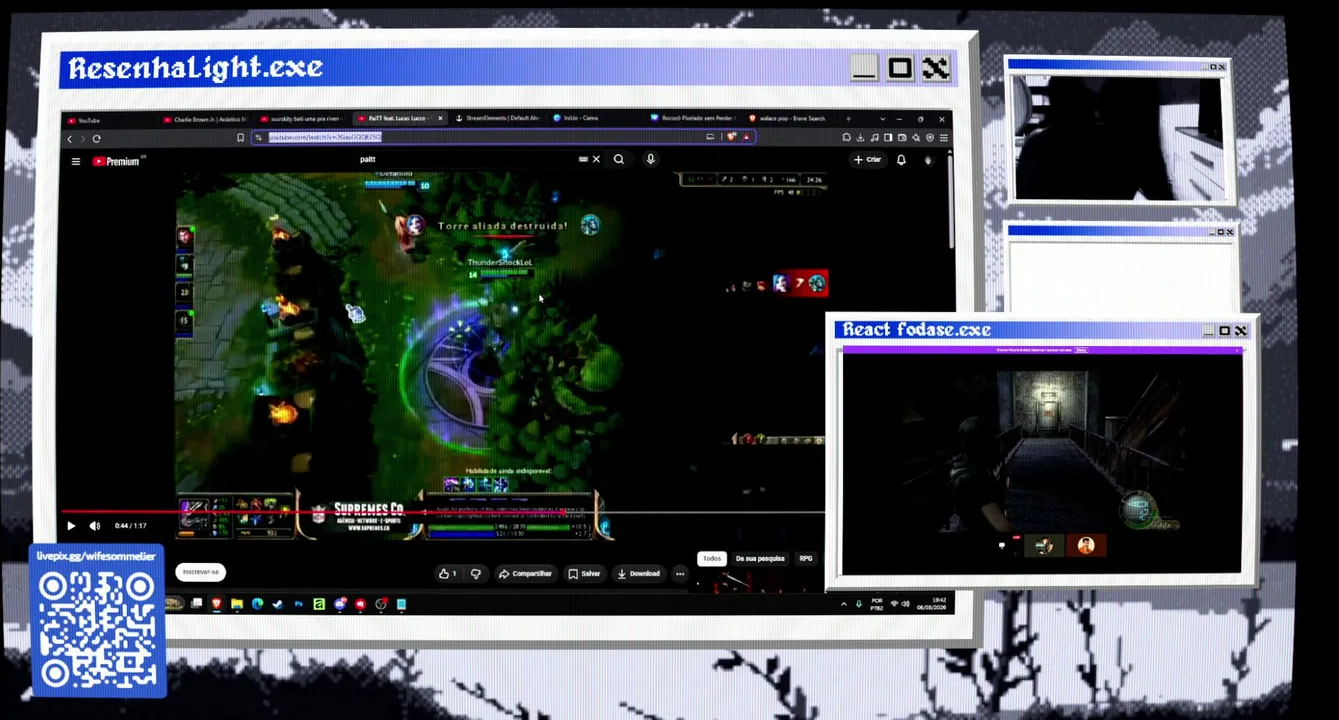Open Steam from the taskbar
The image size is (1339, 720).
(x=277, y=604)
